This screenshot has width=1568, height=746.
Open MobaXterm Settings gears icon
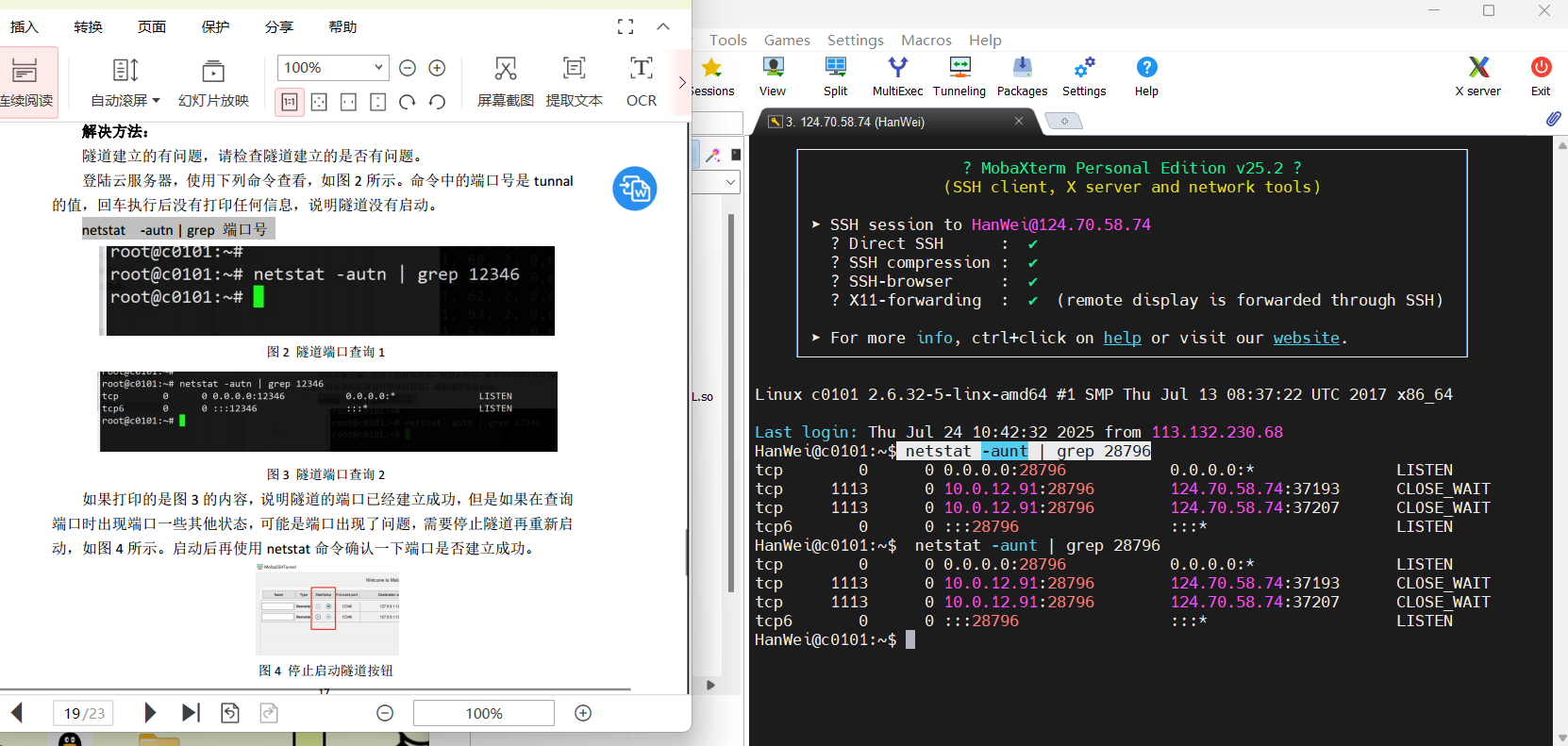(1084, 76)
